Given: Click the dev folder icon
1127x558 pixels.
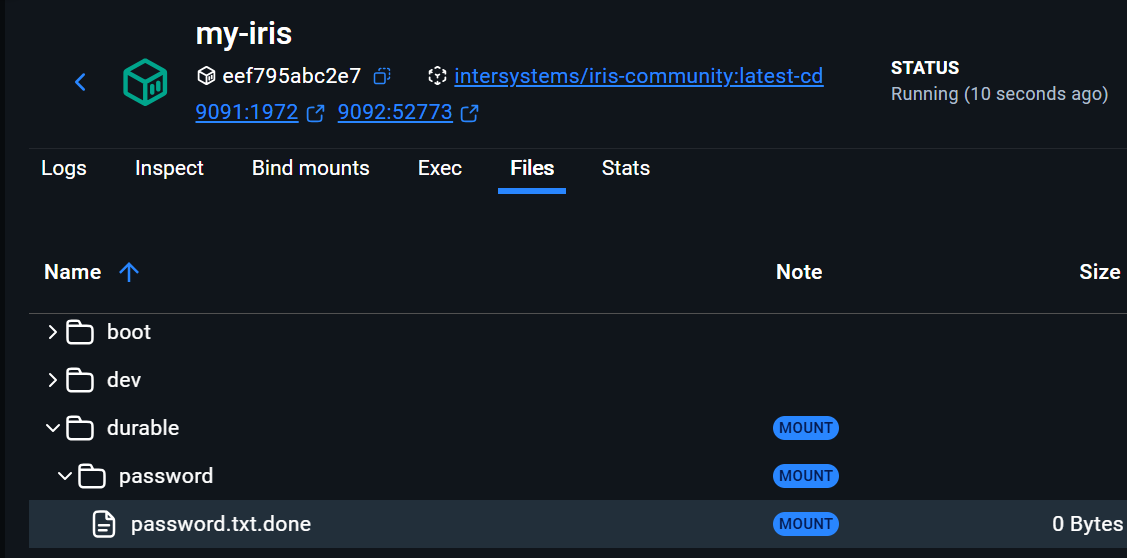Looking at the screenshot, I should point(80,380).
